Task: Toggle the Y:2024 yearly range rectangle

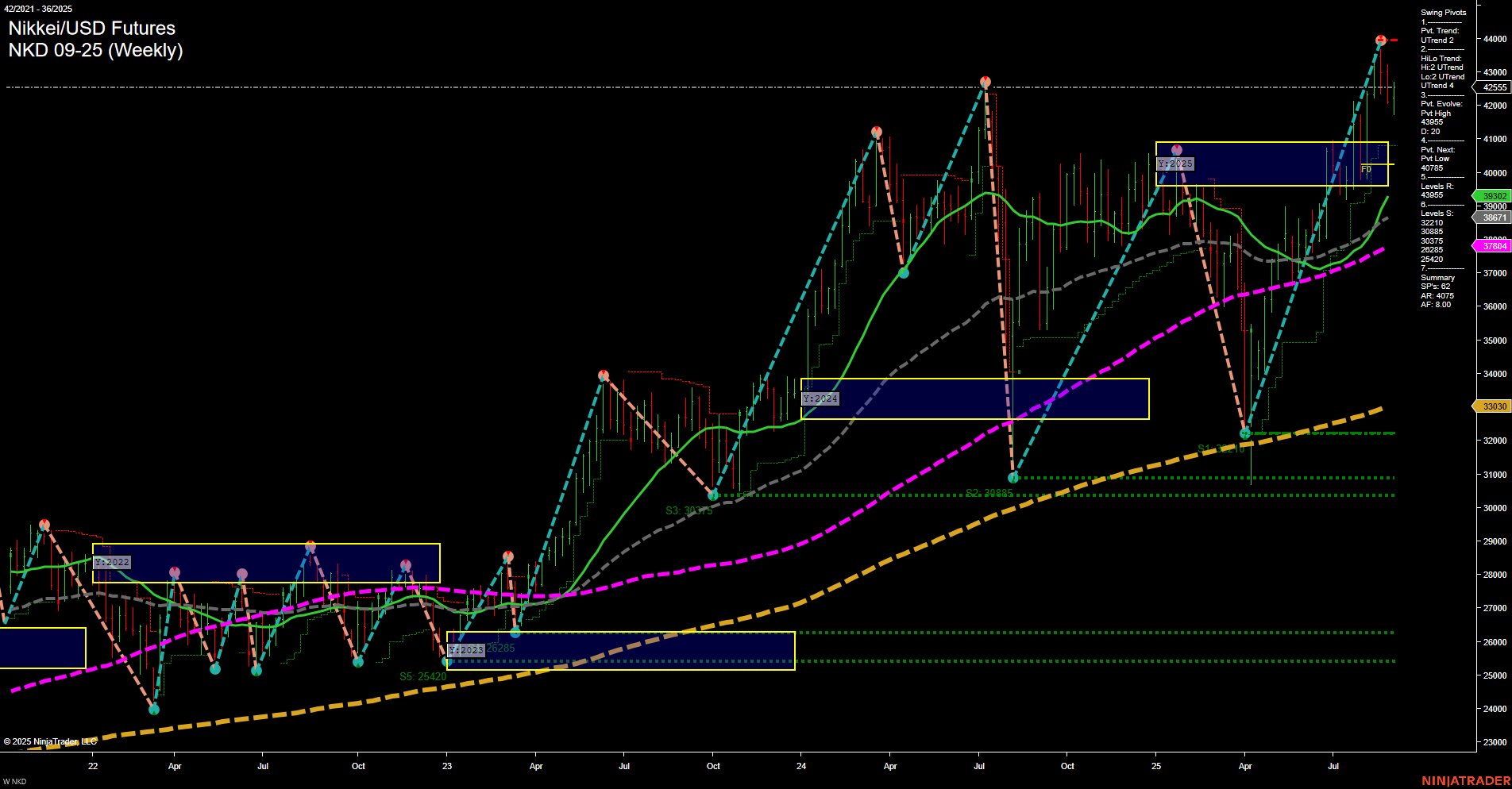Action: coord(820,398)
